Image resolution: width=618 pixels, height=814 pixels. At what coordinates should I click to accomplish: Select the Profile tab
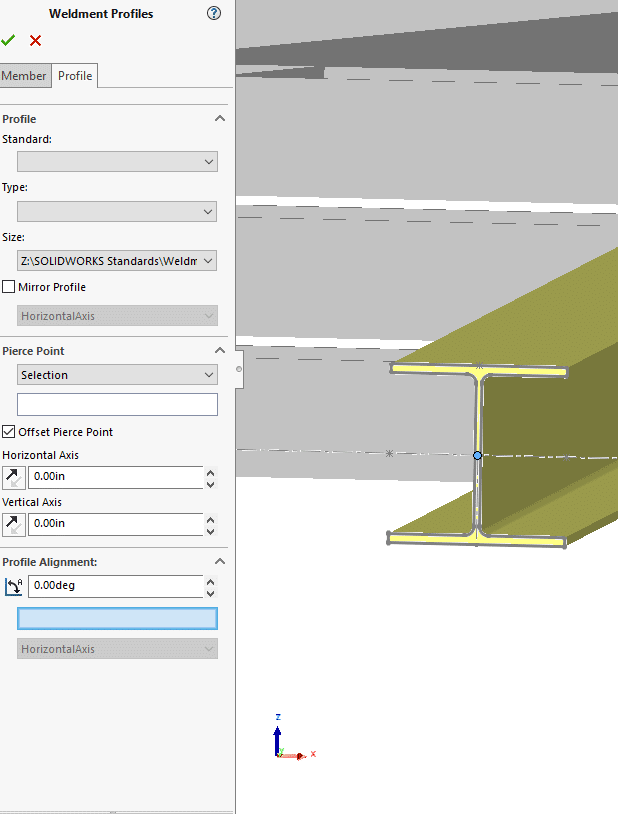[x=75, y=76]
